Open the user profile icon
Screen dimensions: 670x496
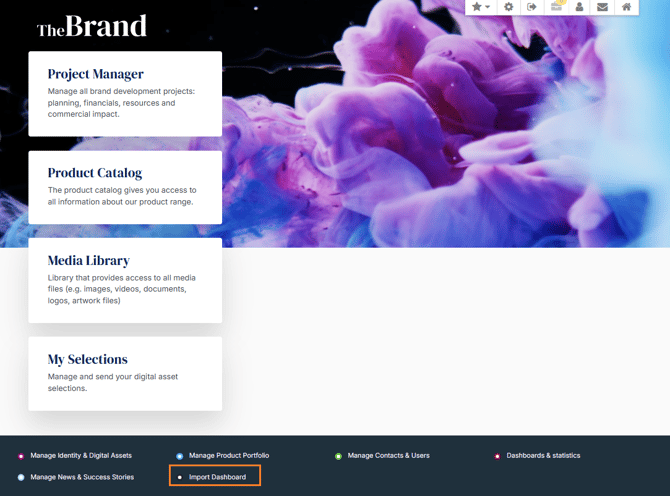(x=579, y=7)
